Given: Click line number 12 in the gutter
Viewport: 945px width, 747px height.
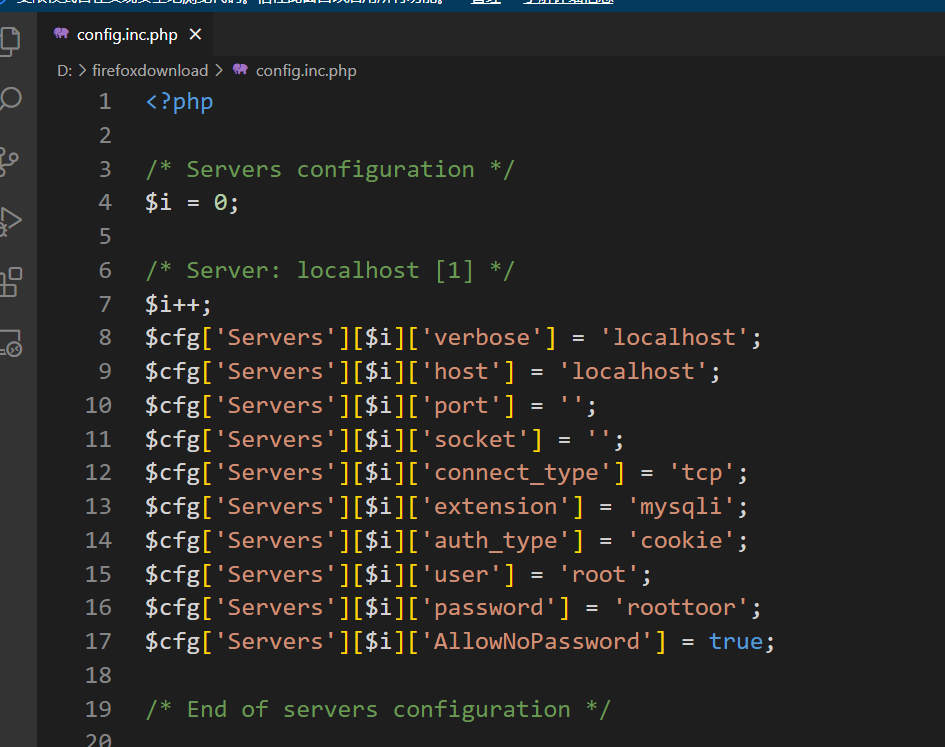Looking at the screenshot, I should click(x=99, y=473).
